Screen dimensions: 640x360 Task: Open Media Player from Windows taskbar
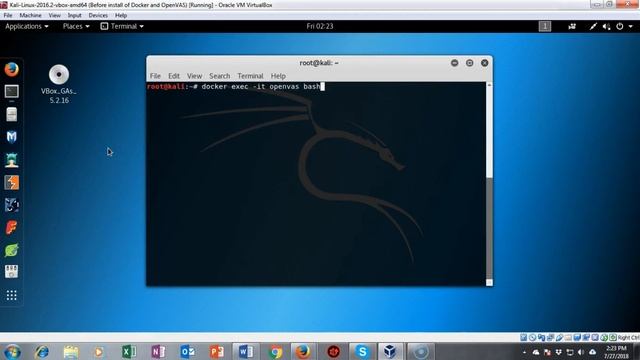[x=98, y=352]
